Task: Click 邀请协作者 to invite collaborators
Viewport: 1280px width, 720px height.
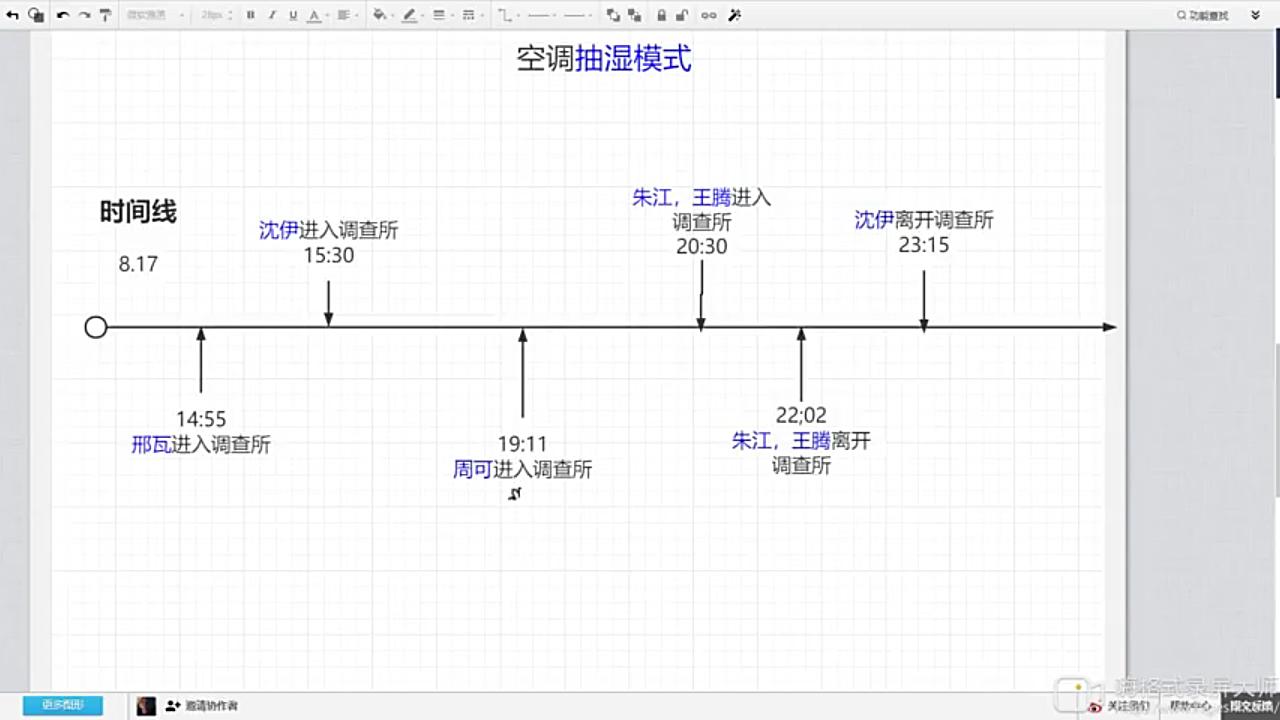Action: [202, 706]
